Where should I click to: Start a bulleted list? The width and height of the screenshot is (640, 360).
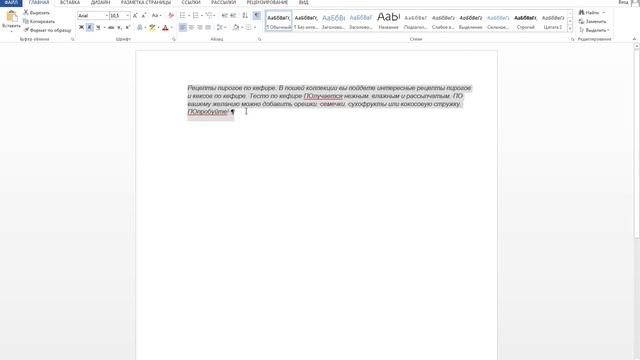[x=182, y=16]
